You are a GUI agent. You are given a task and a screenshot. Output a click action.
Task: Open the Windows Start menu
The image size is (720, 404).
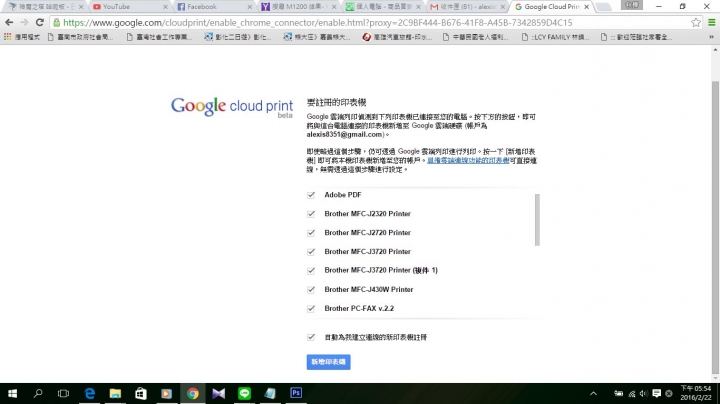(12, 393)
